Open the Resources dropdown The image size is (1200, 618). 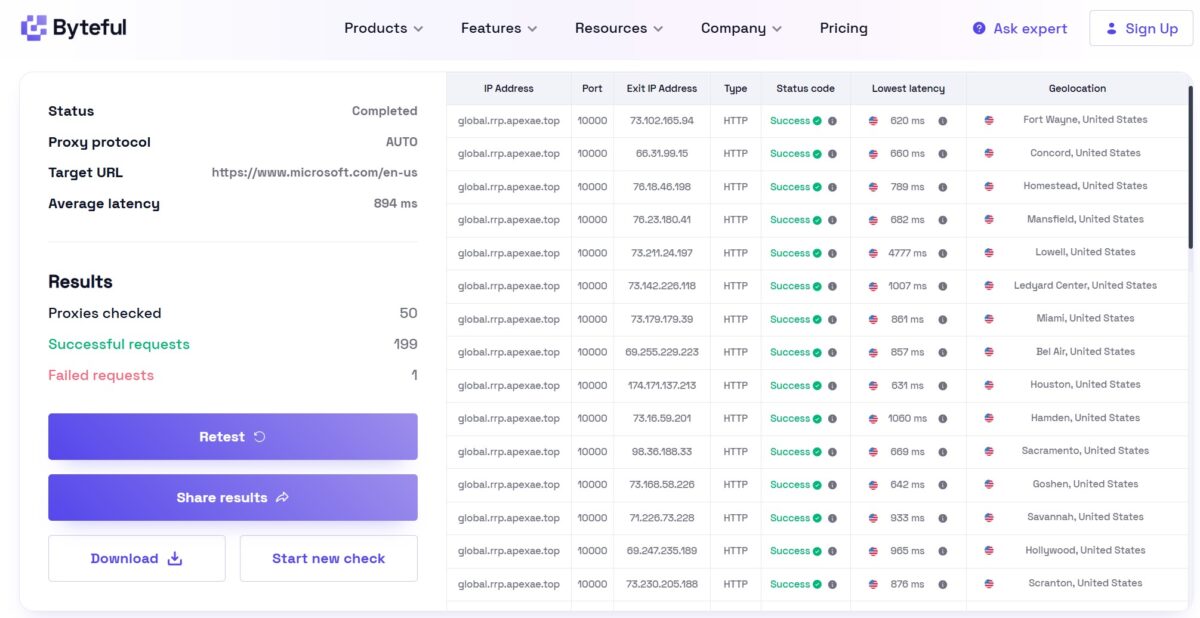coord(619,28)
